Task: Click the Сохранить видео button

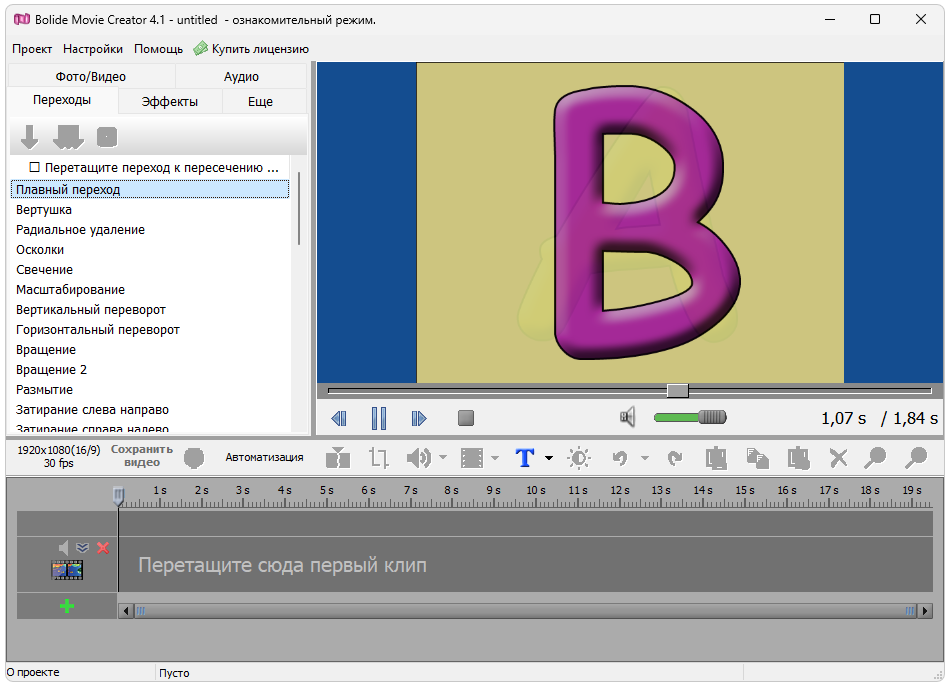Action: pos(142,456)
